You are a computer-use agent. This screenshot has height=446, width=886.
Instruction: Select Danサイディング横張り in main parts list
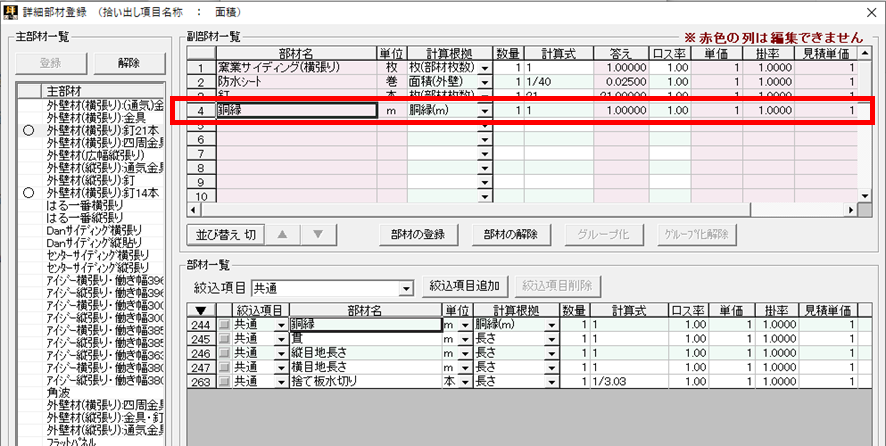click(x=98, y=230)
